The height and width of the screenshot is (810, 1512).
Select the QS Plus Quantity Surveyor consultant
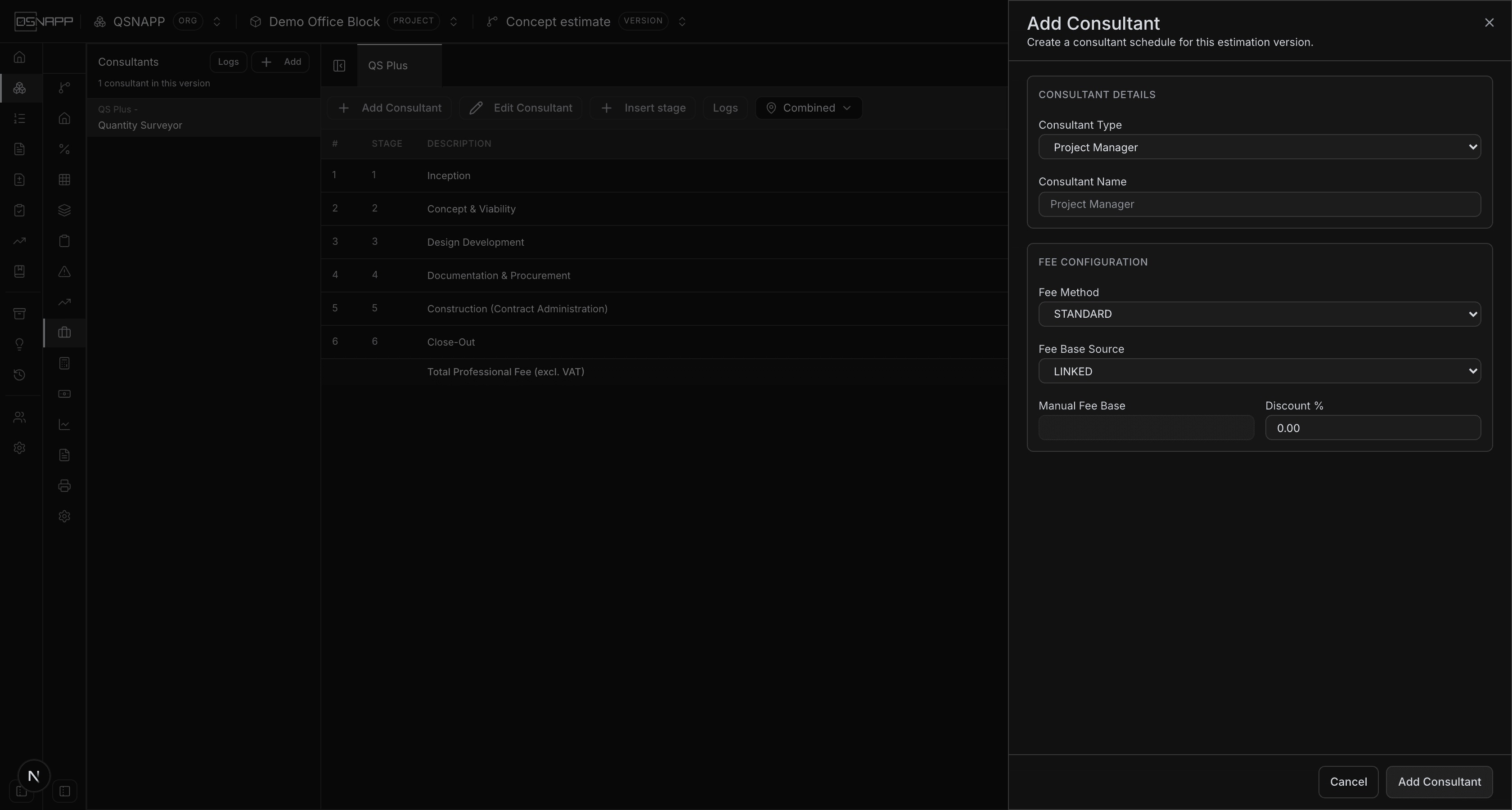(203, 118)
